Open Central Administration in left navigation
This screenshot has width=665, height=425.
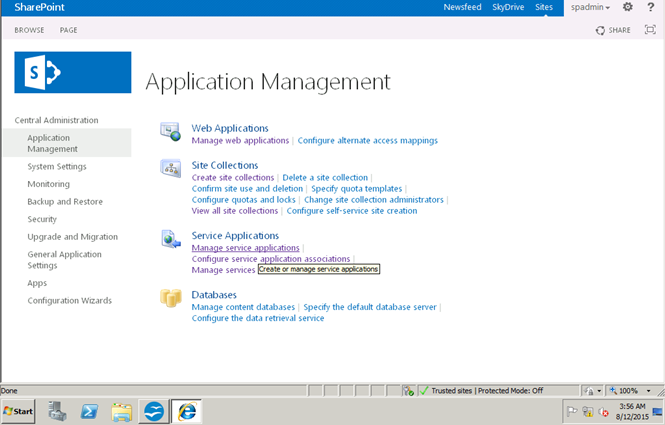pos(56,120)
